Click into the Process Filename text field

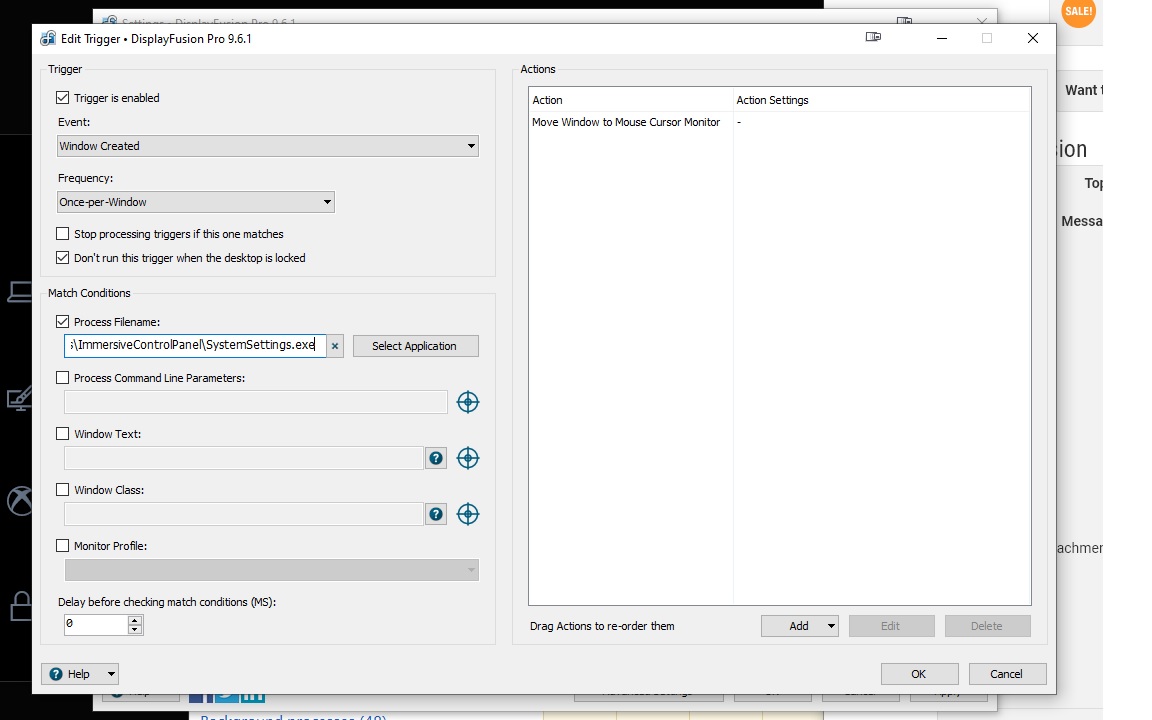195,345
